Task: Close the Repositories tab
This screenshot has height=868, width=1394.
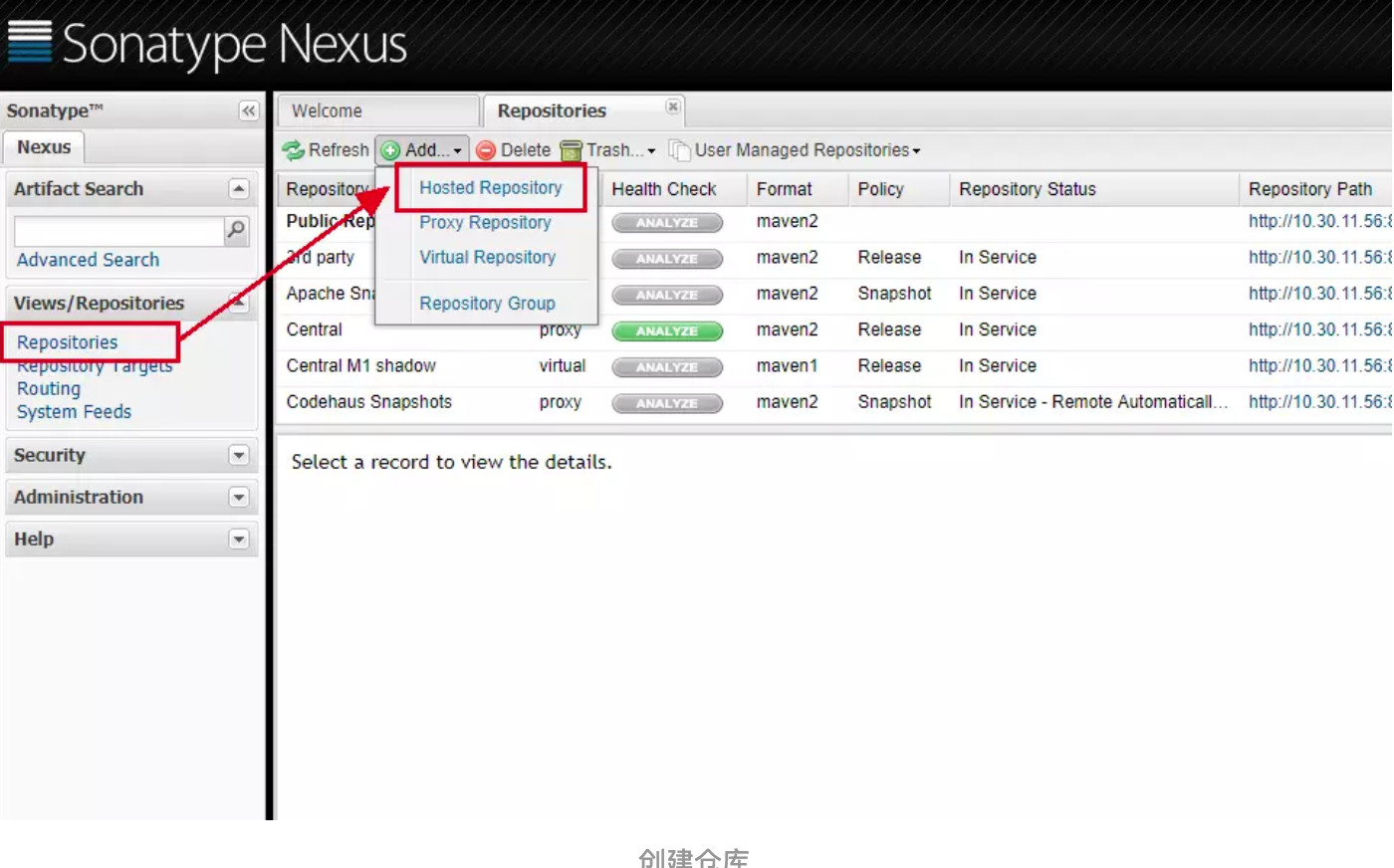Action: click(673, 107)
